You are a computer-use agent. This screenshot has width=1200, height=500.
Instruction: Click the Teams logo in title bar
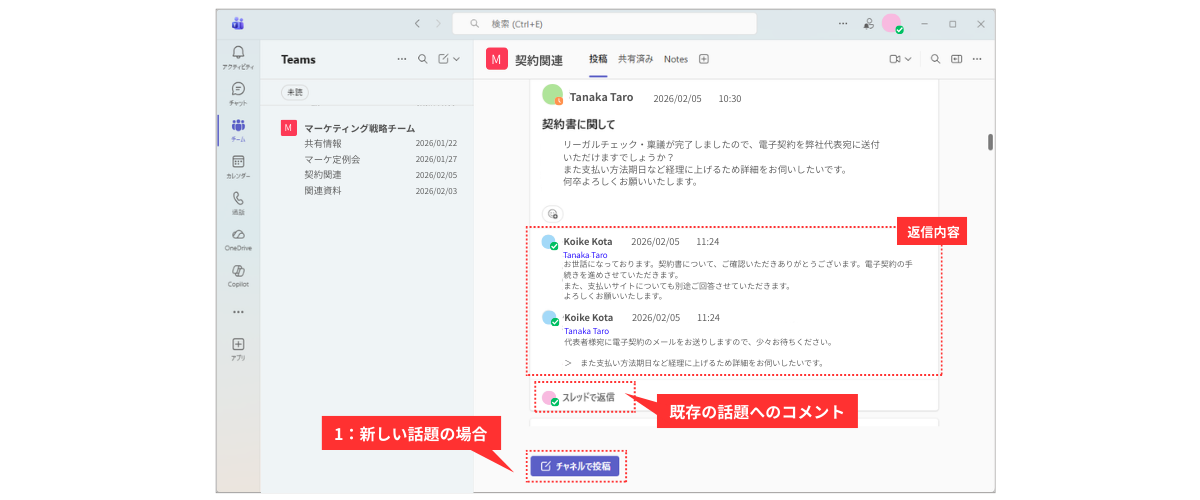(x=238, y=23)
